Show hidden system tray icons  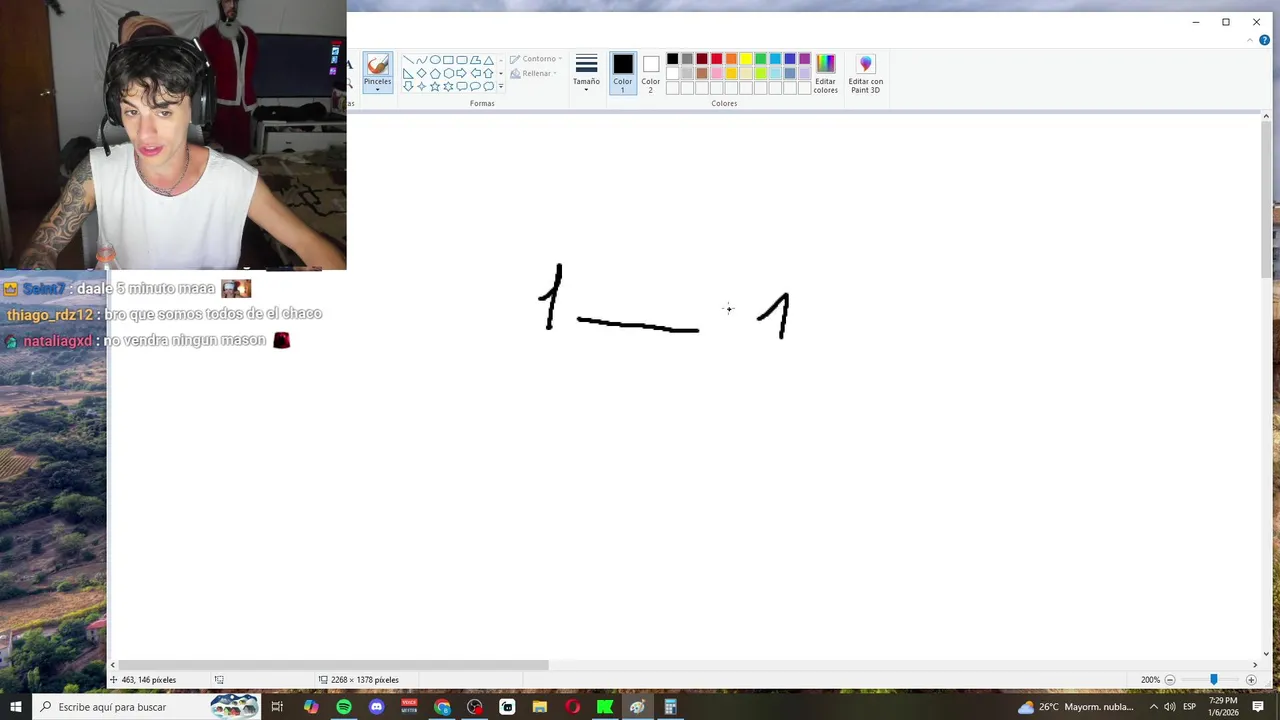1154,707
